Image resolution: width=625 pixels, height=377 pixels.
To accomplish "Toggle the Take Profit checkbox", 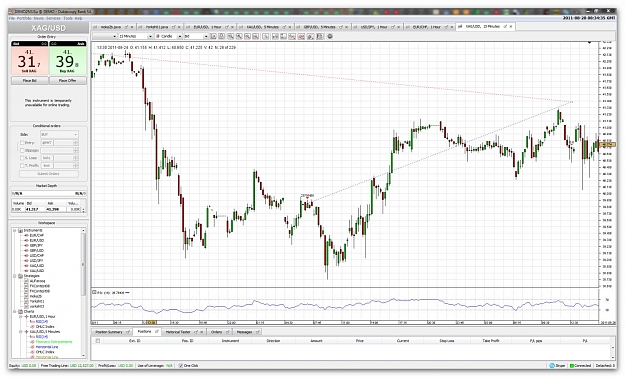I will (x=22, y=165).
